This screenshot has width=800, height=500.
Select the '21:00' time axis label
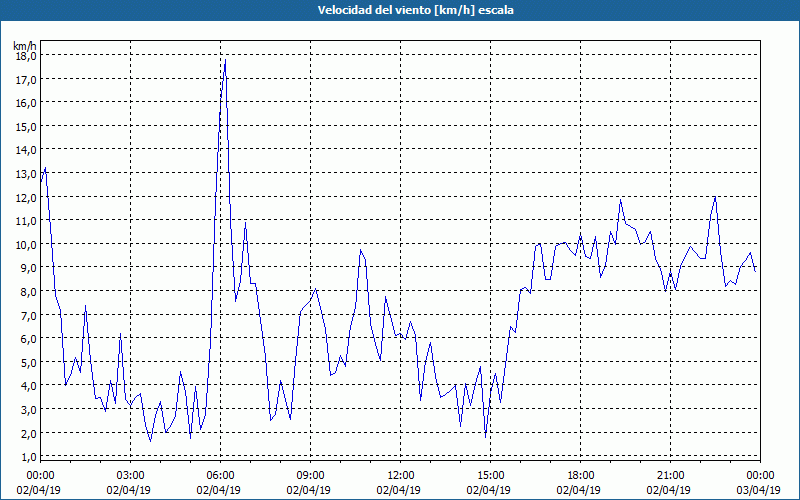(670, 476)
